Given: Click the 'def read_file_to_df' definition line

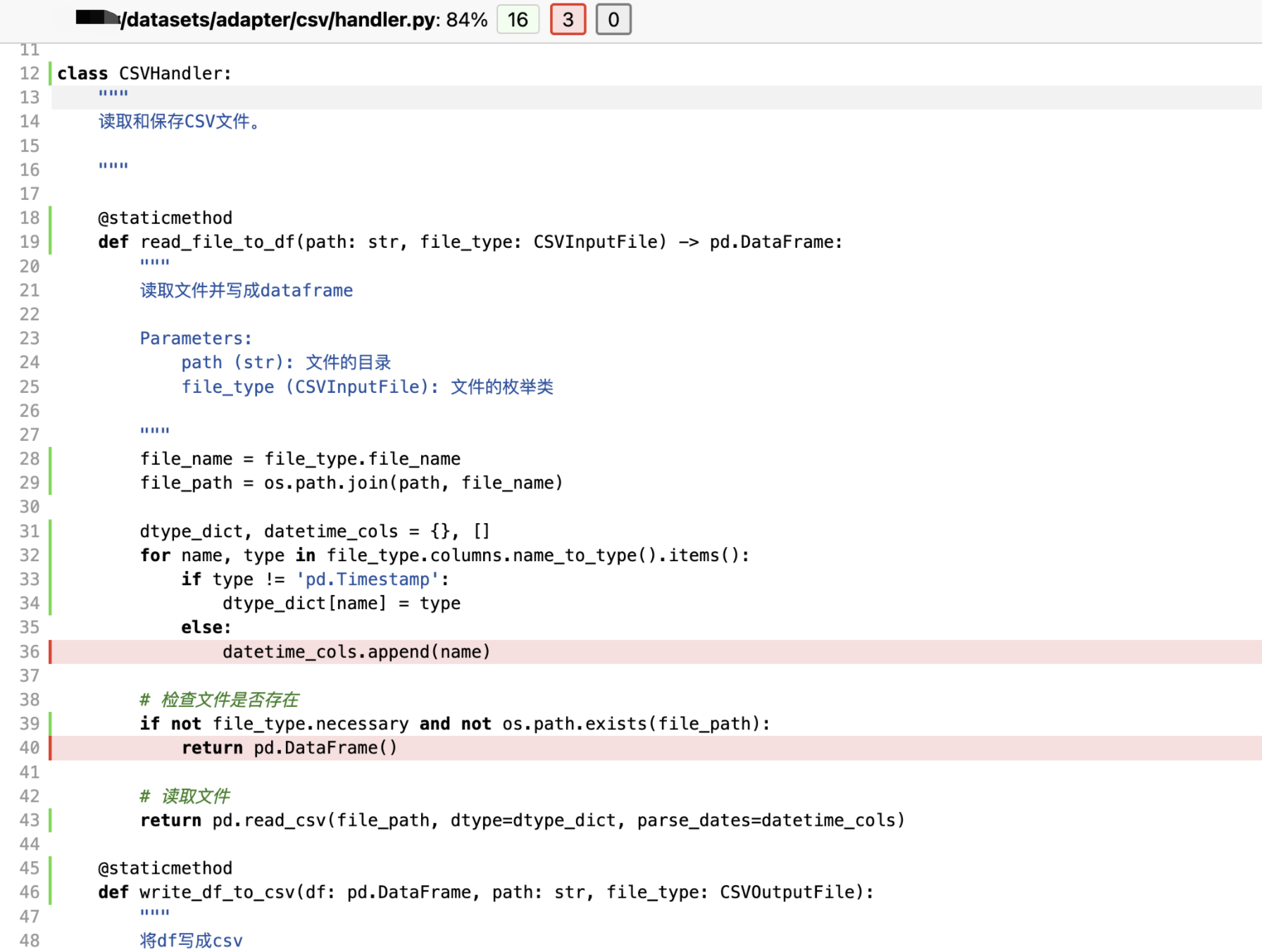Looking at the screenshot, I should pyautogui.click(x=470, y=242).
